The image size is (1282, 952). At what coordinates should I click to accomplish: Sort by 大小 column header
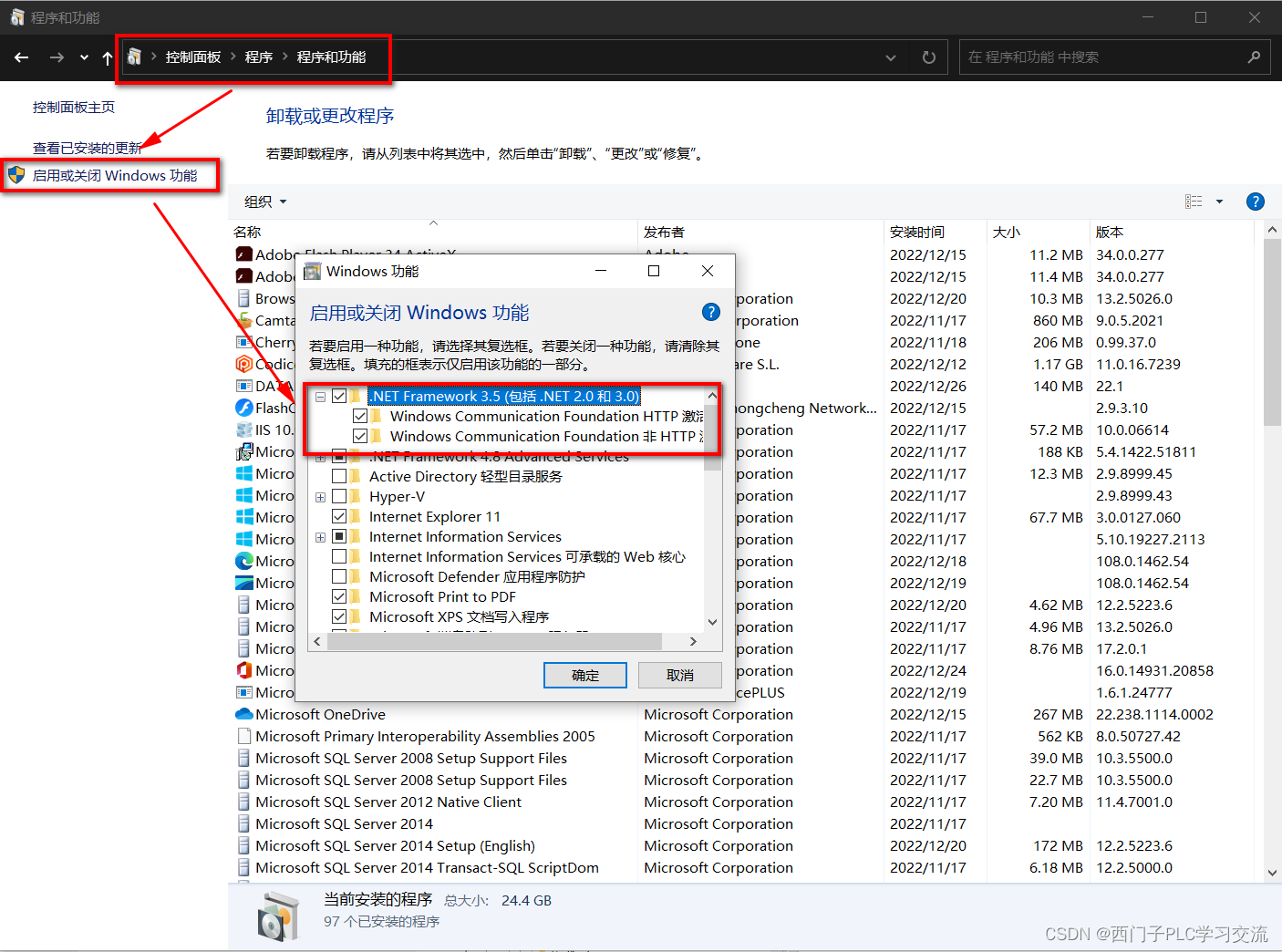click(1039, 232)
